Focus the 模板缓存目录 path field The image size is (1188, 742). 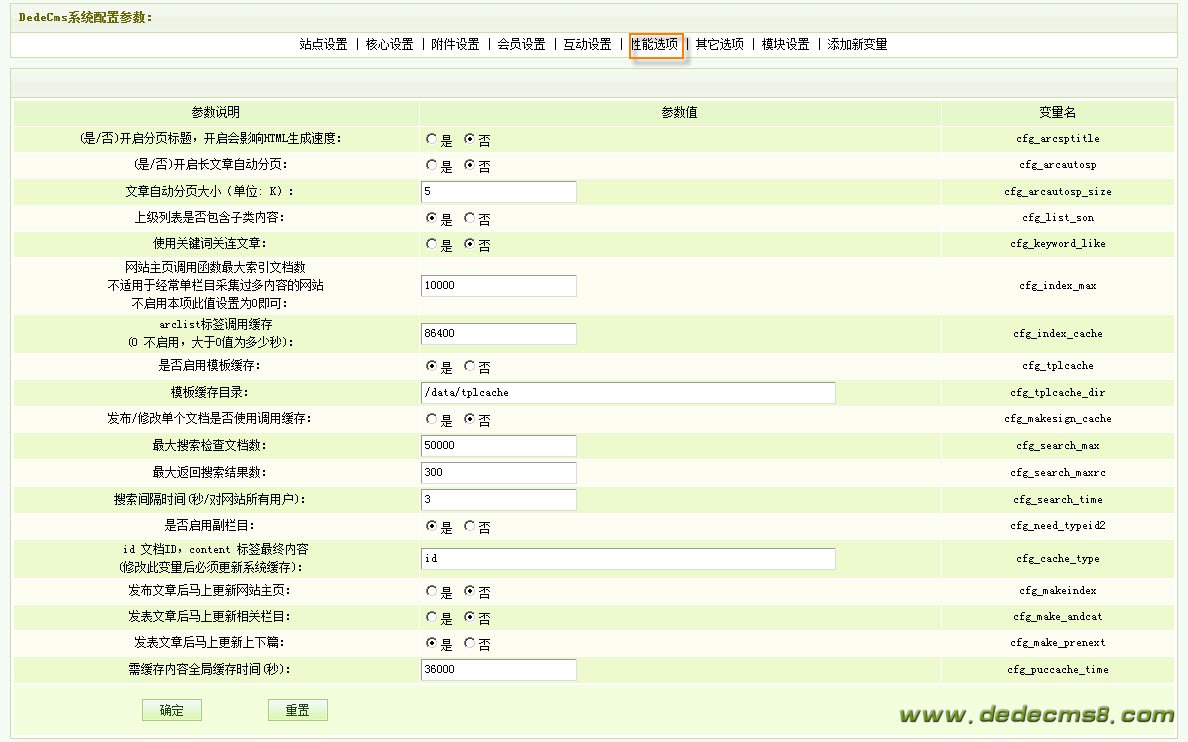(x=628, y=393)
